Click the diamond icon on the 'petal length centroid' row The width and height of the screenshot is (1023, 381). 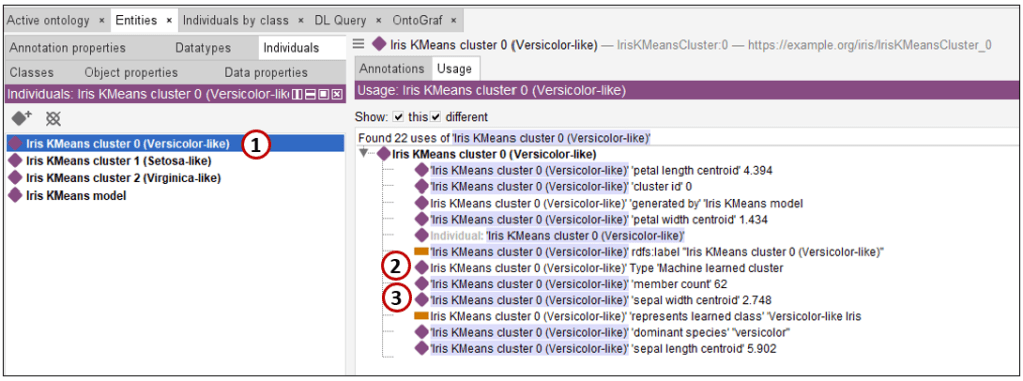422,170
